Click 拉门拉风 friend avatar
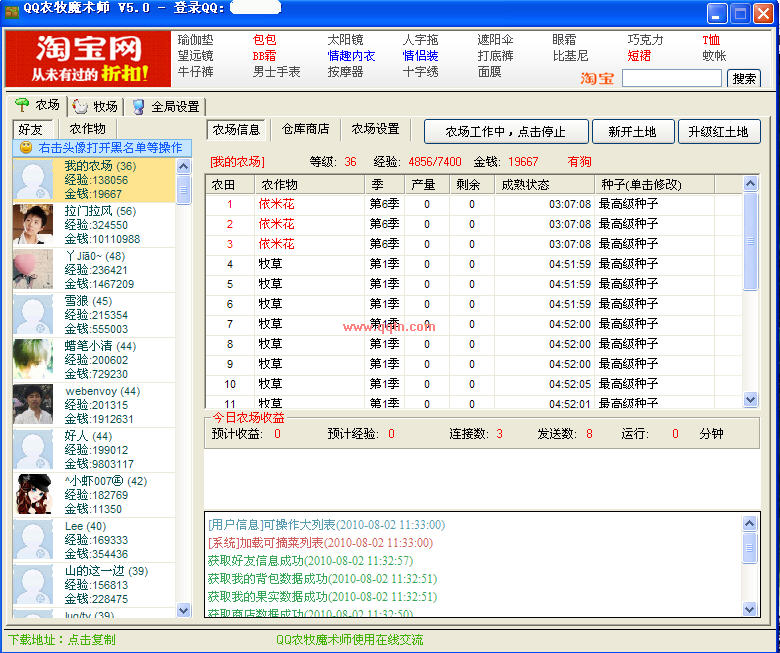 coord(33,225)
